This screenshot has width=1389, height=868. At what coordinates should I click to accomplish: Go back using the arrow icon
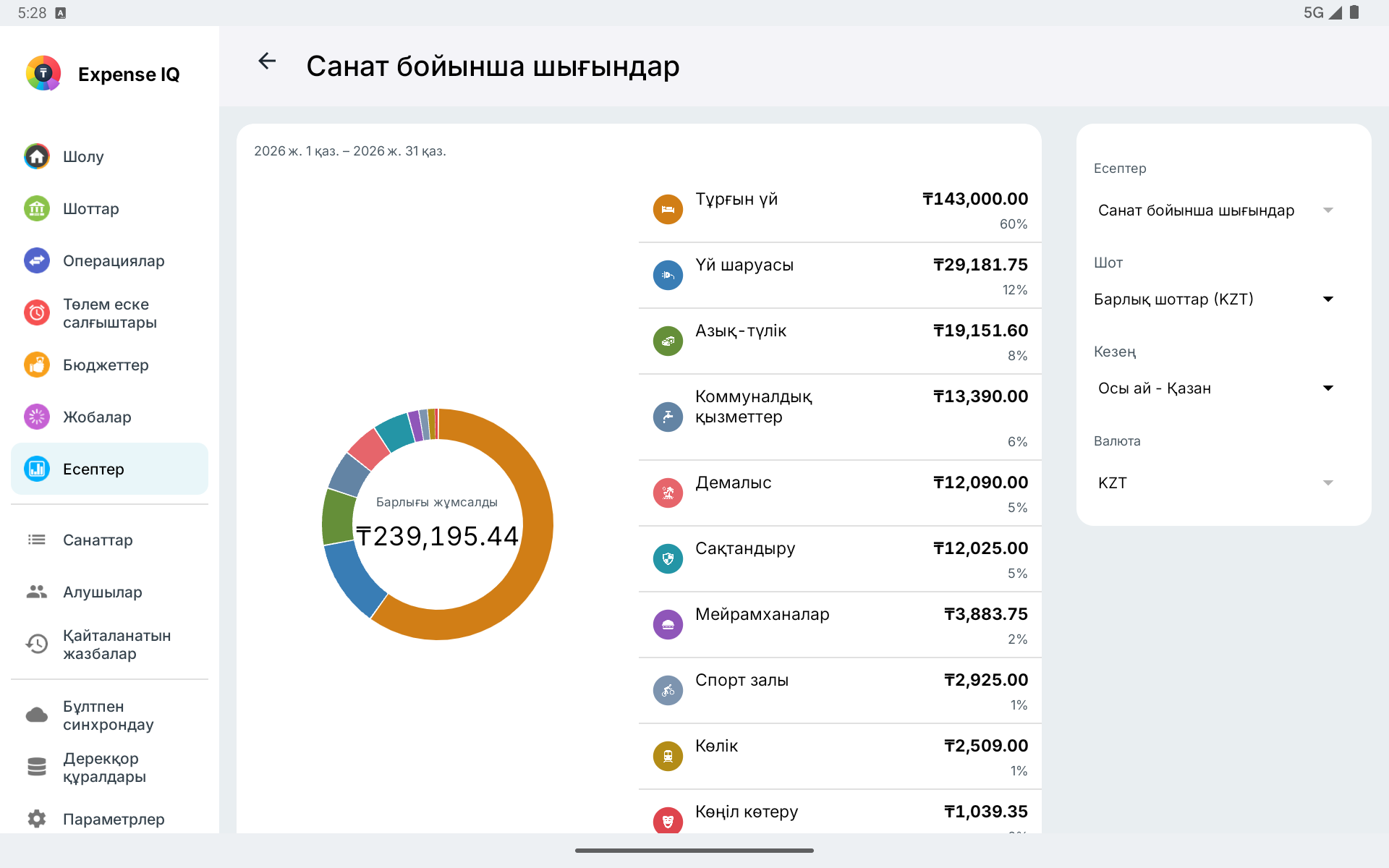click(267, 61)
